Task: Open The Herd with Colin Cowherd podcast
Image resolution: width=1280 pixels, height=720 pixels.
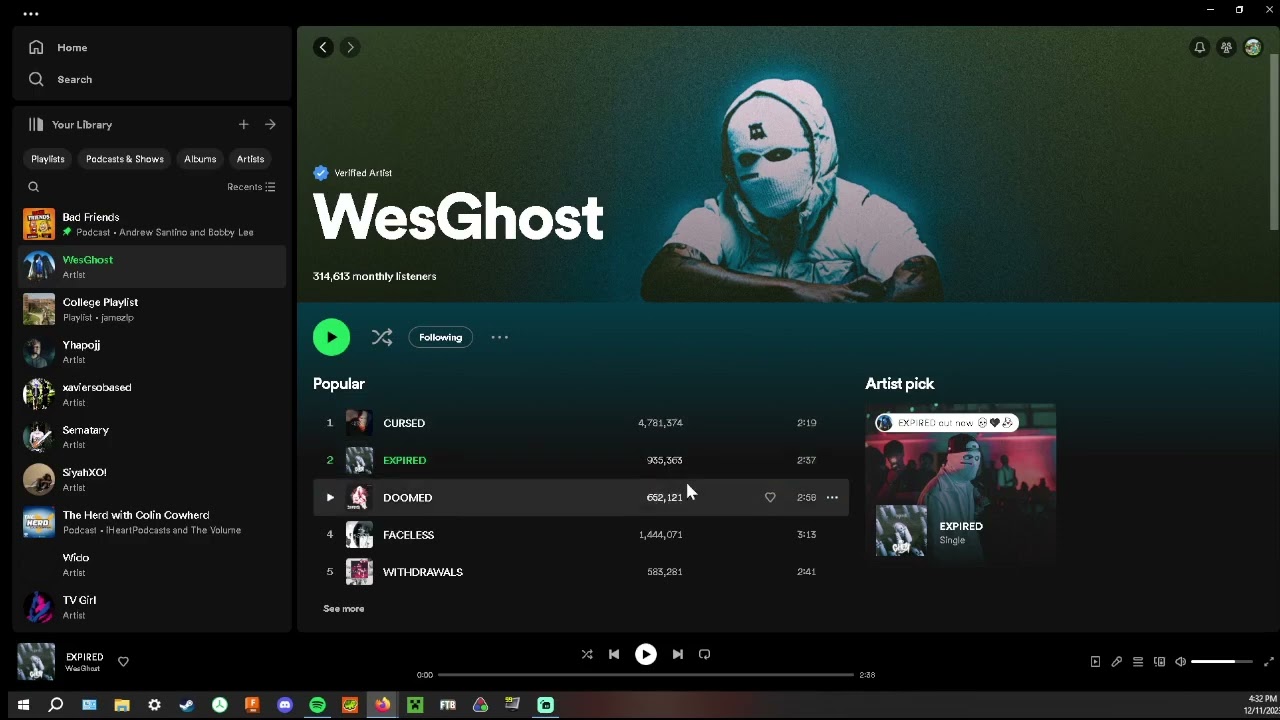Action: pos(152,522)
